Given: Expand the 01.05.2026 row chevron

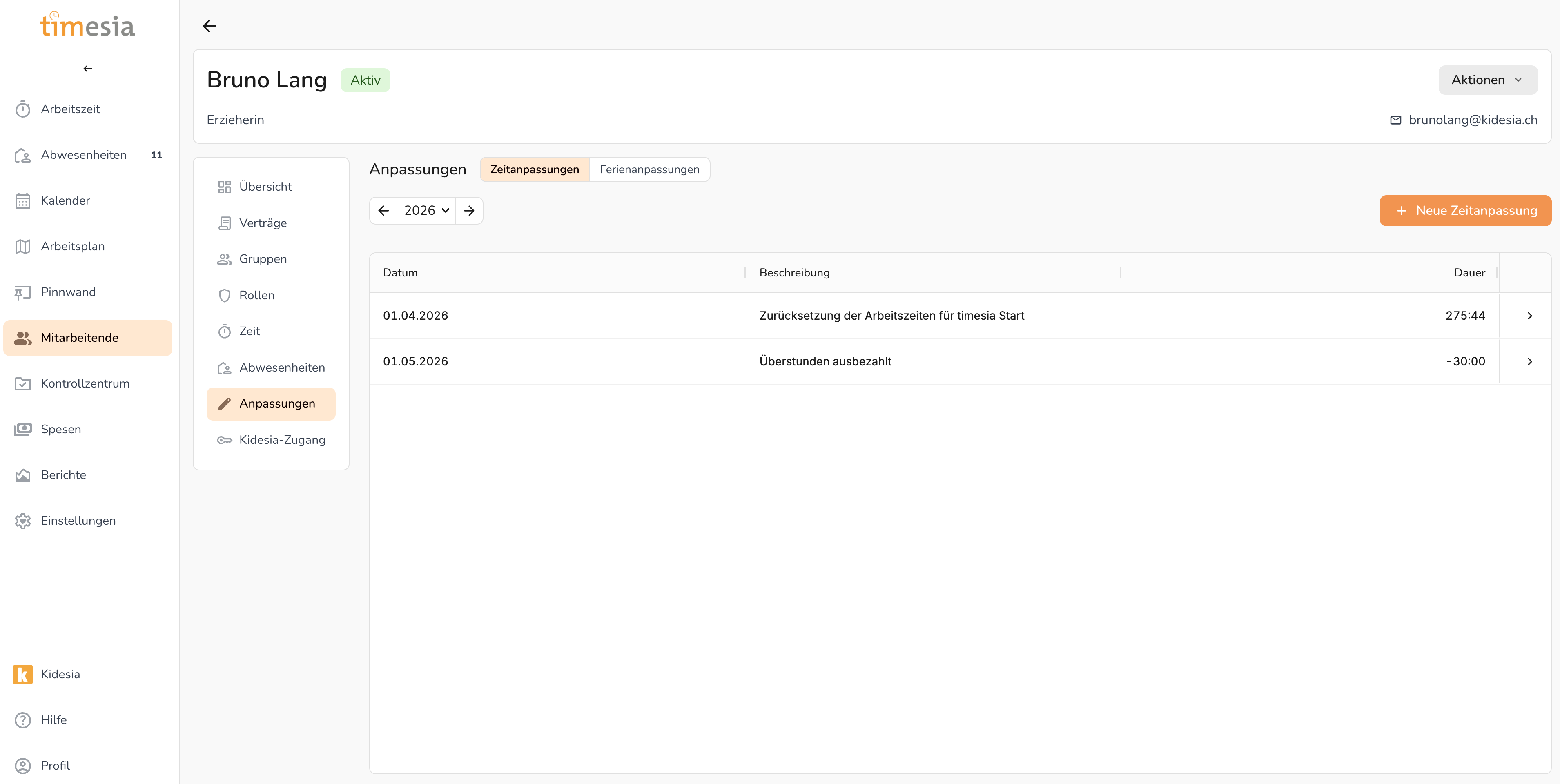Looking at the screenshot, I should coord(1529,361).
